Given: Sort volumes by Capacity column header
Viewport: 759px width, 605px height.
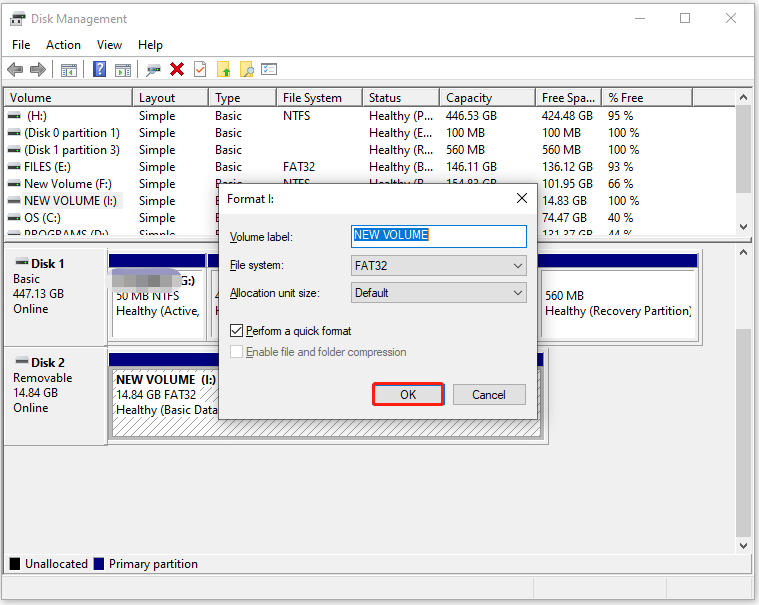Looking at the screenshot, I should pos(470,98).
